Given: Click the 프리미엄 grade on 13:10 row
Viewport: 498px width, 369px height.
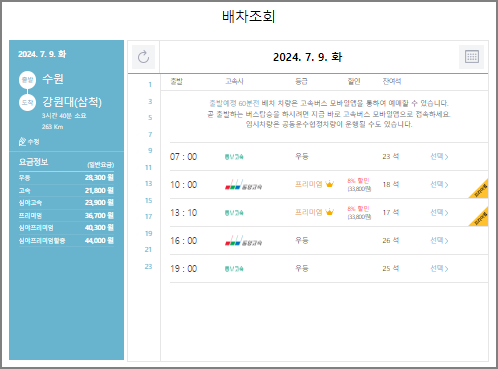Looking at the screenshot, I should pyautogui.click(x=309, y=212).
